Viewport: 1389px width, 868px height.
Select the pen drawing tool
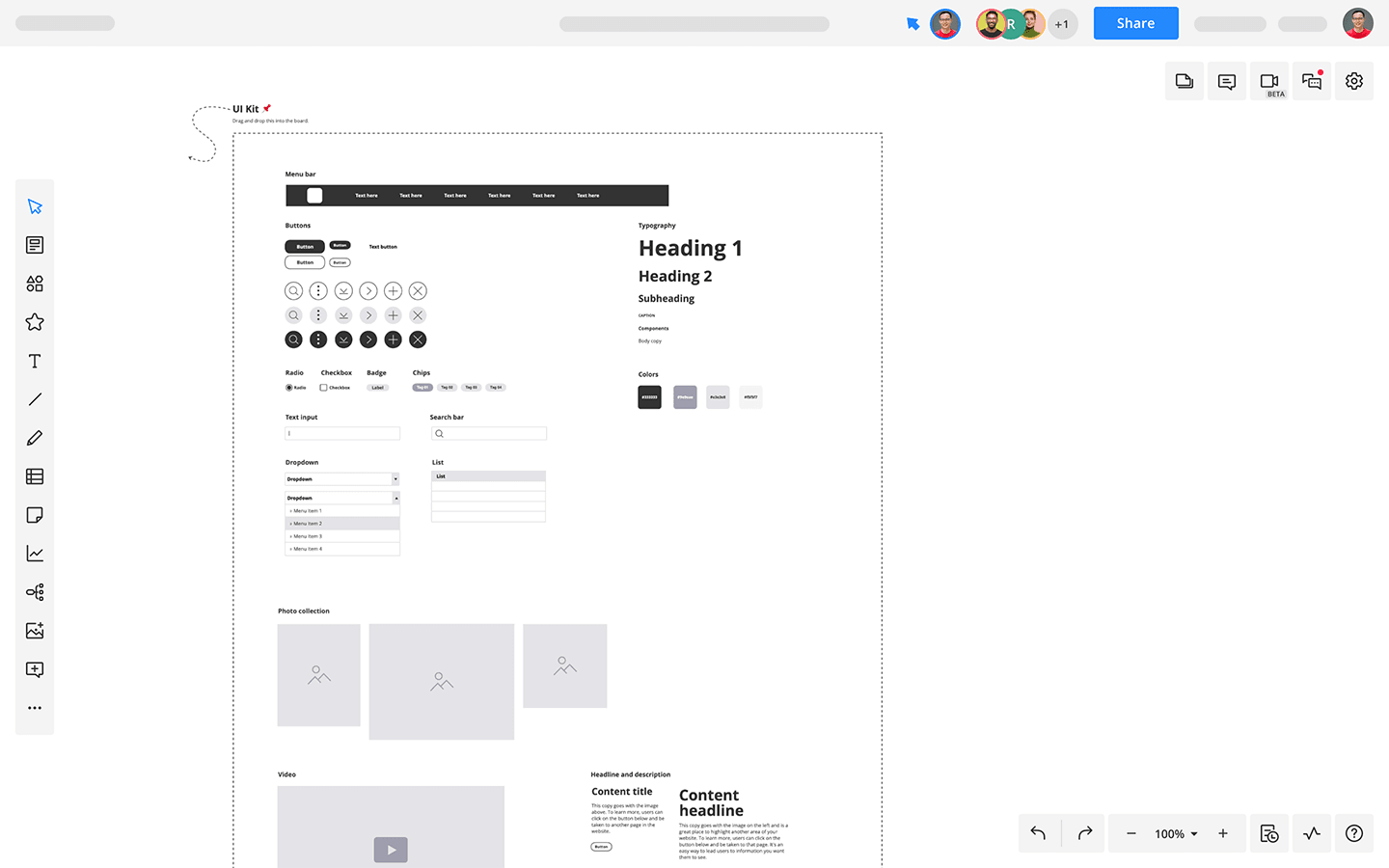tap(35, 438)
